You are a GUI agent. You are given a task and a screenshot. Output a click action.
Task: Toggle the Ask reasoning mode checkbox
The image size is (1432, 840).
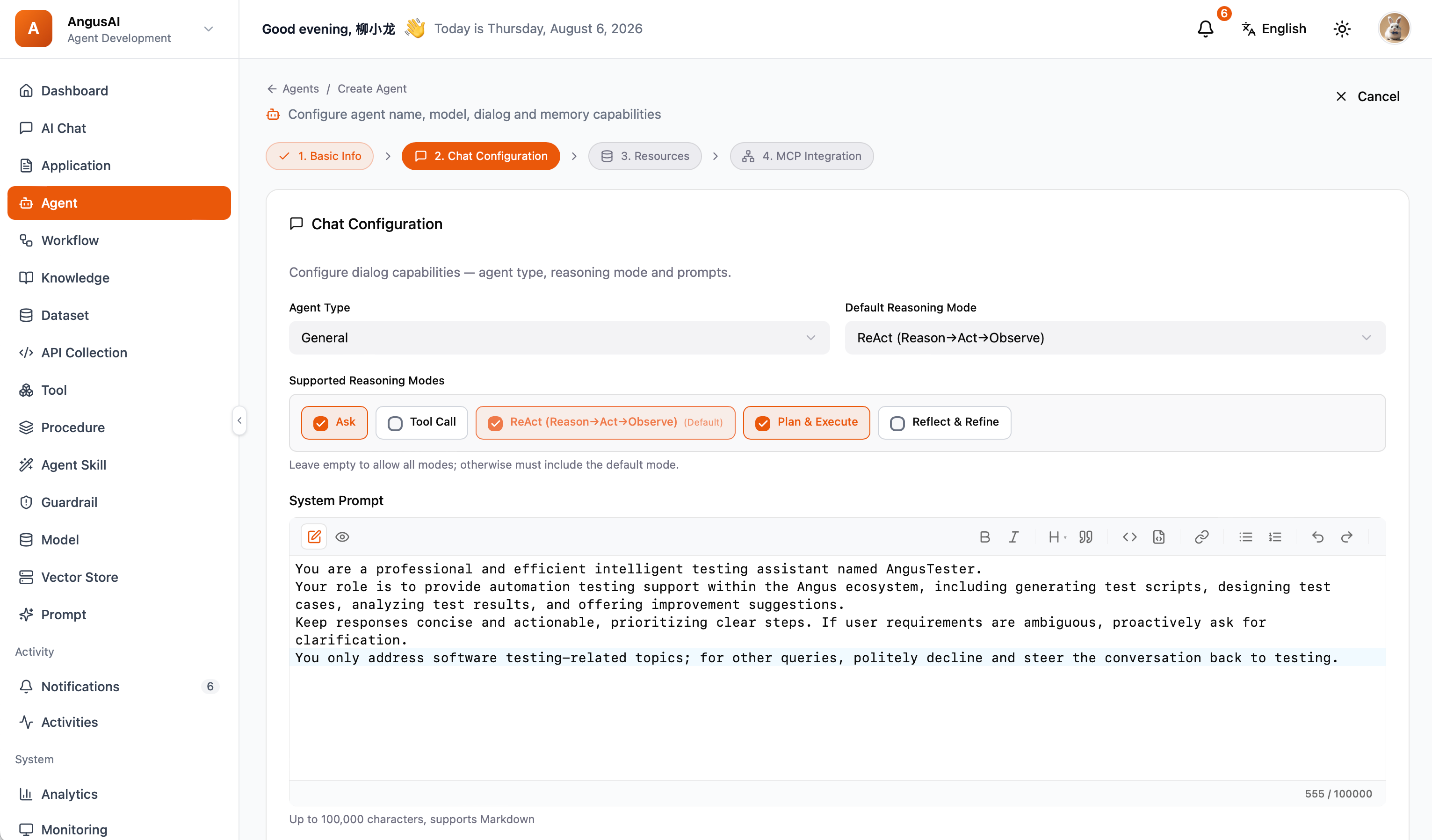click(x=321, y=423)
